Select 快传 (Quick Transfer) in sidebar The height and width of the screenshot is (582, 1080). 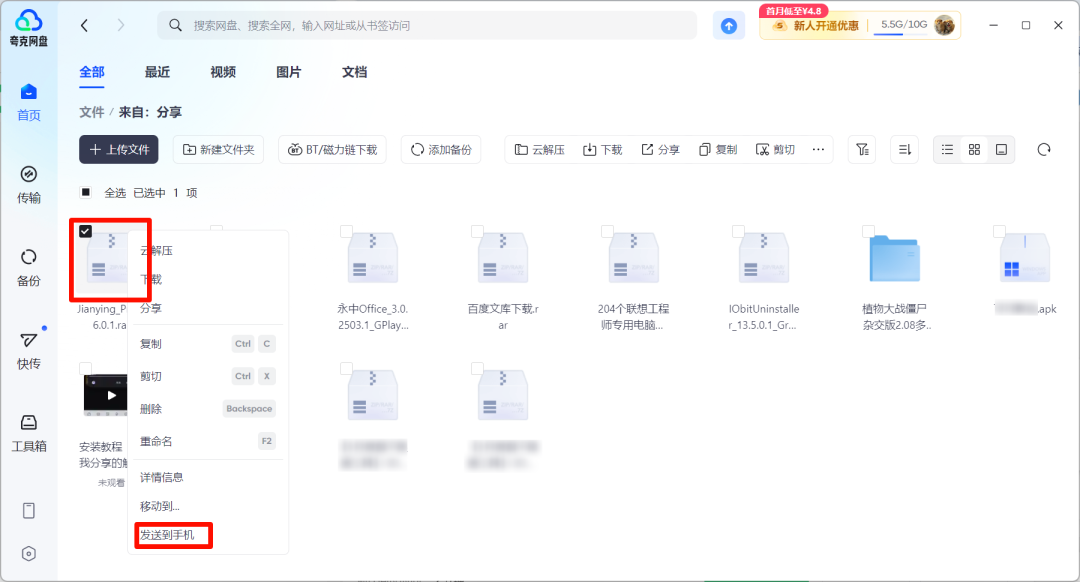point(28,350)
